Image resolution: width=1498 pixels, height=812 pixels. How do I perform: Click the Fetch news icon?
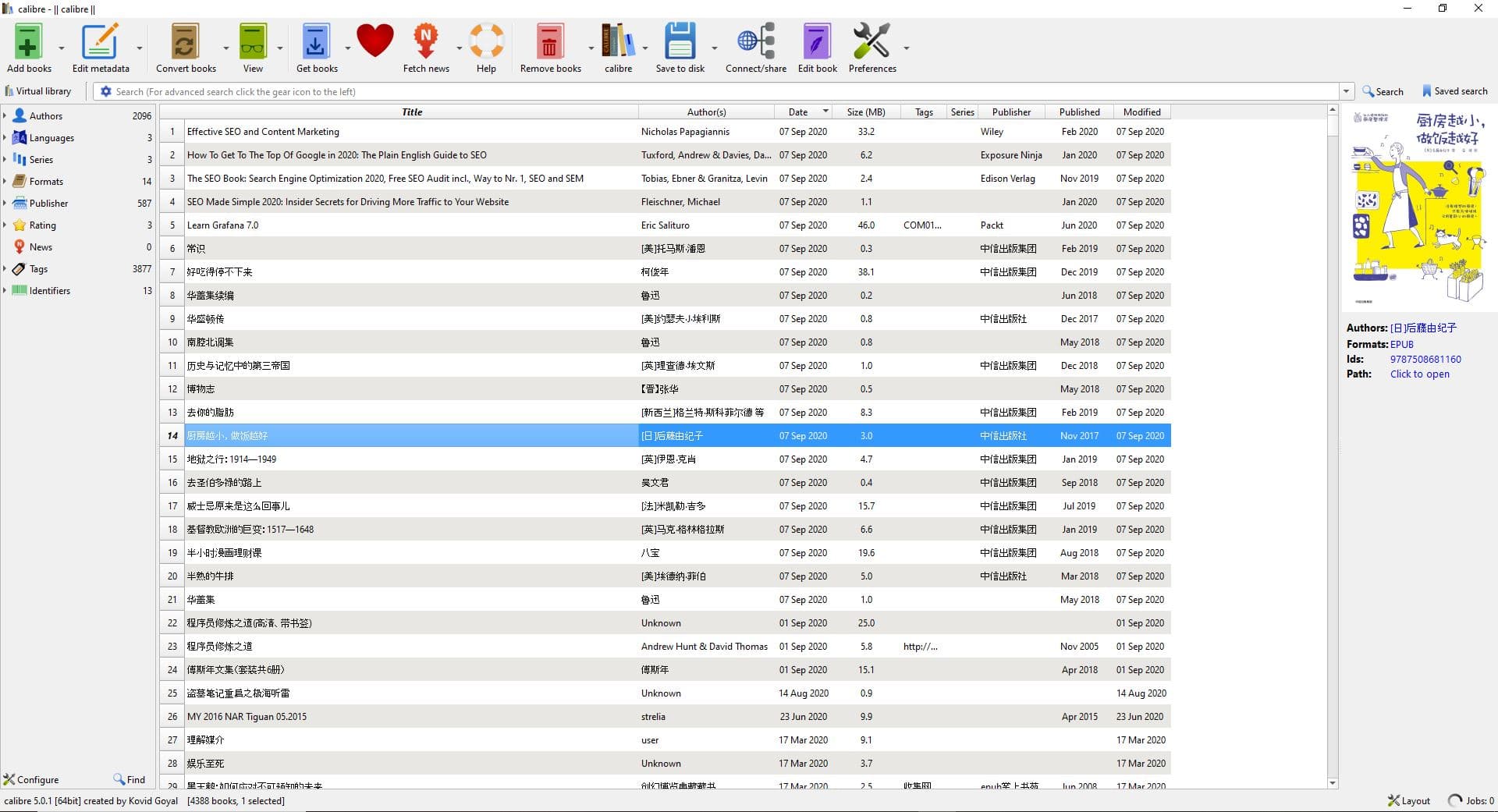[425, 42]
